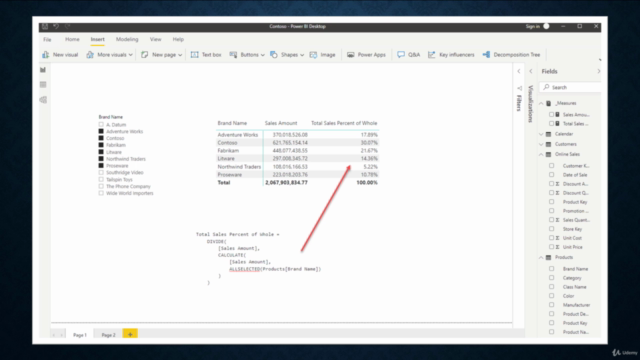Viewport: 640px width, 360px height.
Task: Click the Calendar table icon
Action: [549, 134]
